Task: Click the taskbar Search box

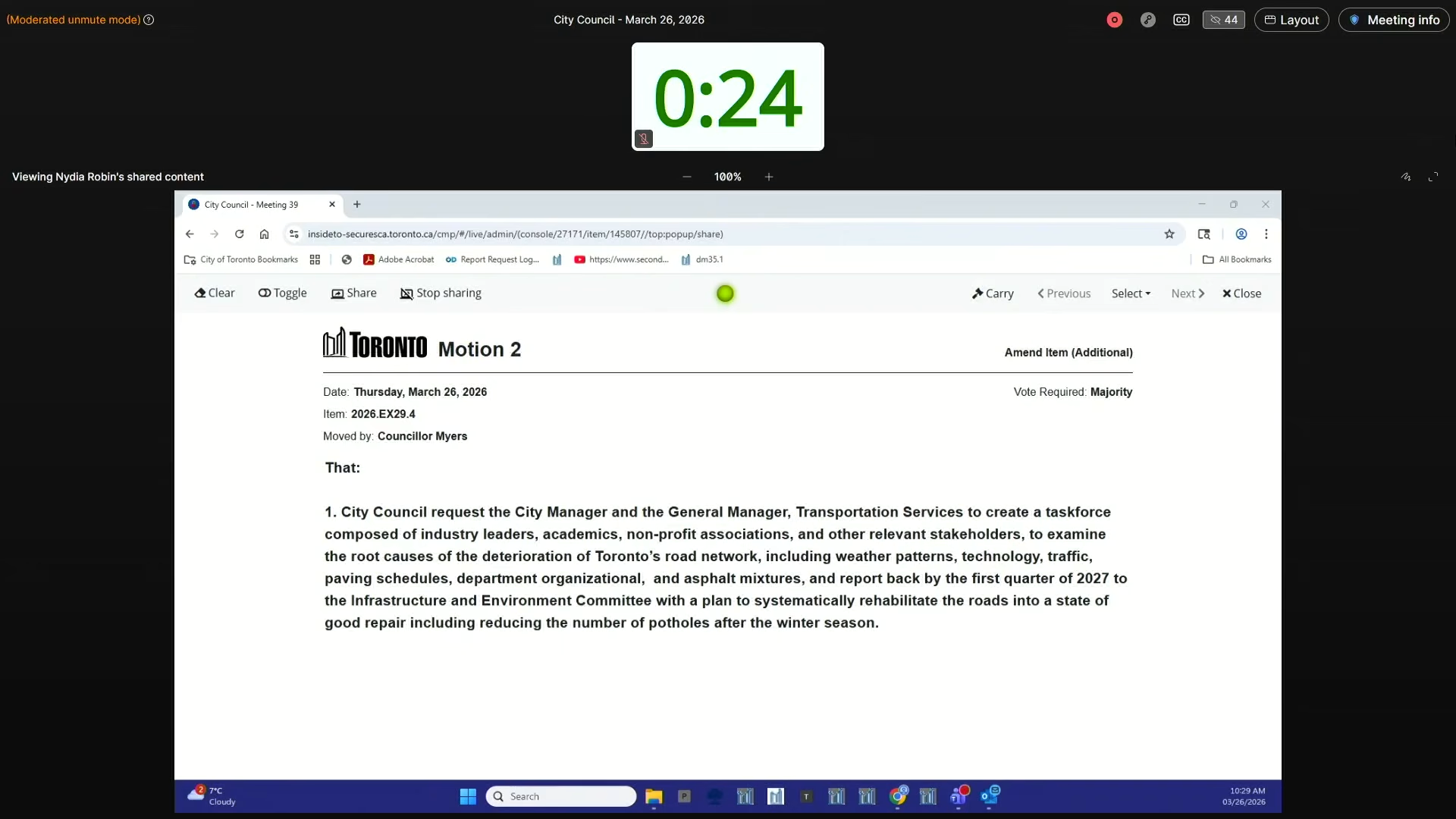Action: point(561,796)
